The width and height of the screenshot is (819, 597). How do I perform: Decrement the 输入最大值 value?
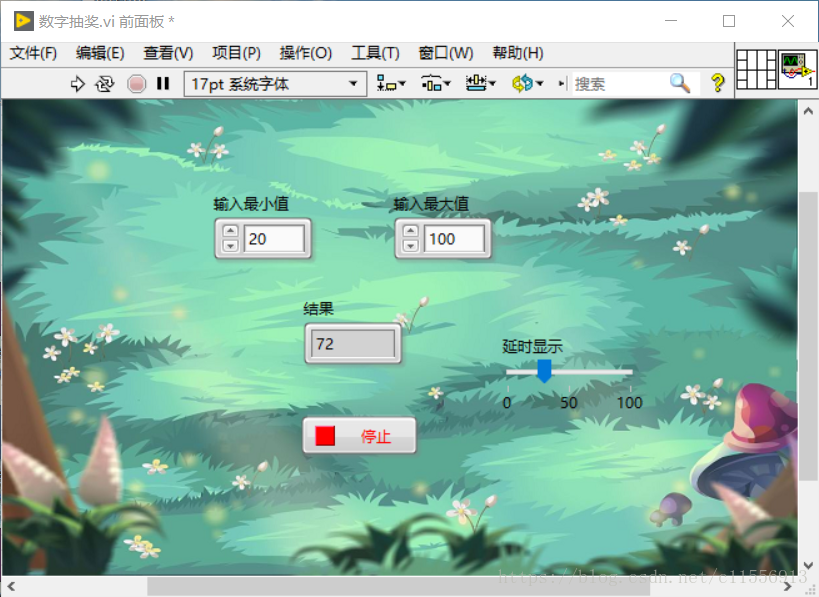click(x=411, y=245)
